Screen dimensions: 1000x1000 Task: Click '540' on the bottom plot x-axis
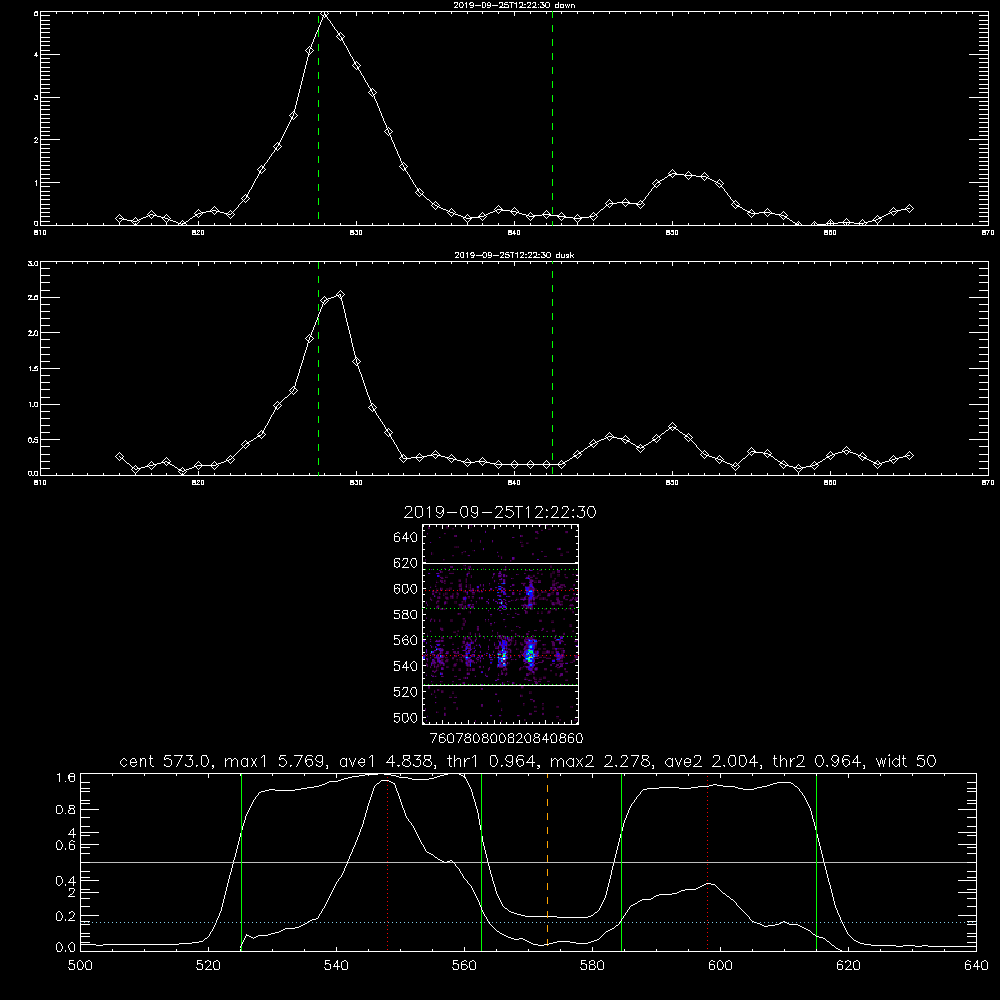pyautogui.click(x=336, y=965)
